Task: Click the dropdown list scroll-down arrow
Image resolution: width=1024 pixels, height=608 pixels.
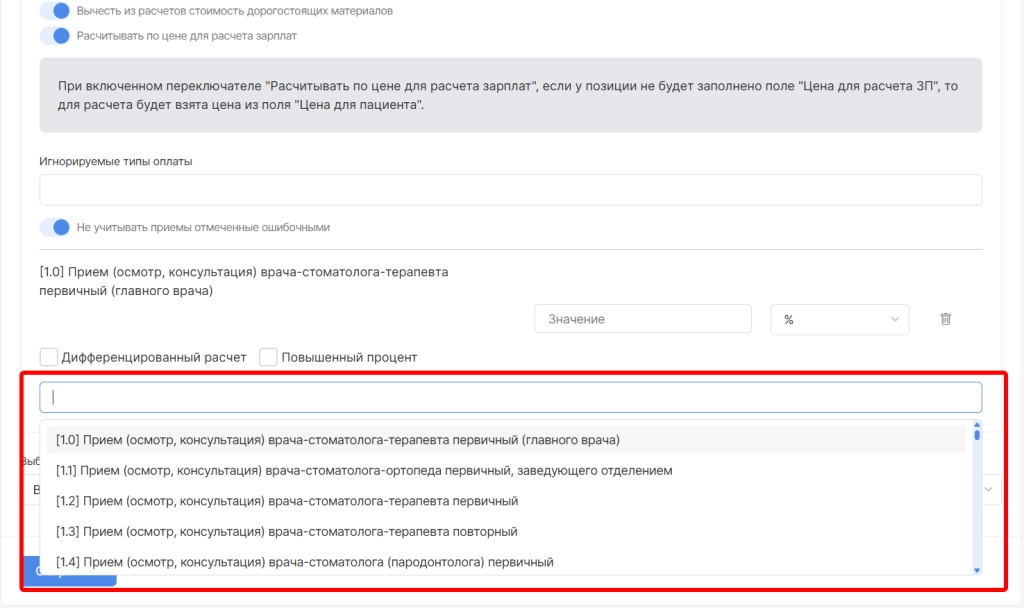Action: click(x=977, y=569)
